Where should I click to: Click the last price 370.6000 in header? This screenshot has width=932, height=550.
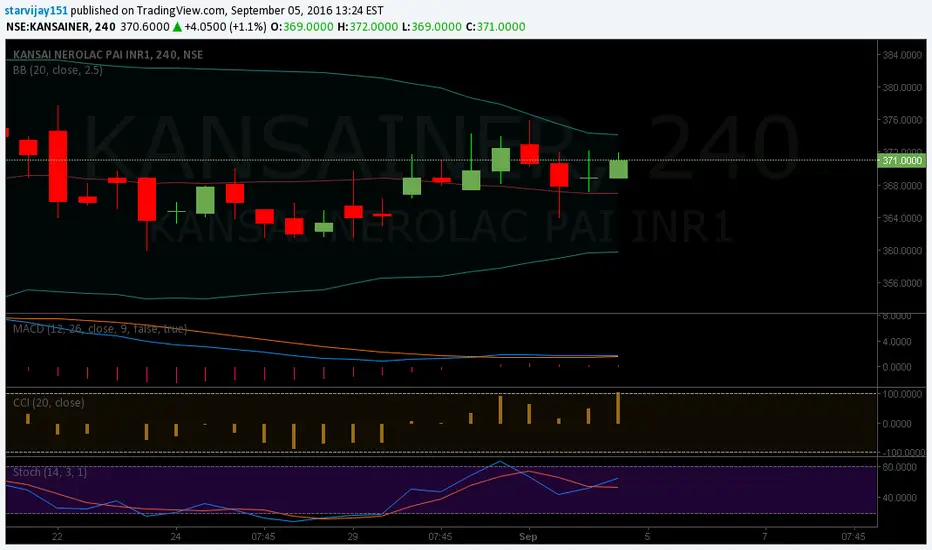click(145, 27)
